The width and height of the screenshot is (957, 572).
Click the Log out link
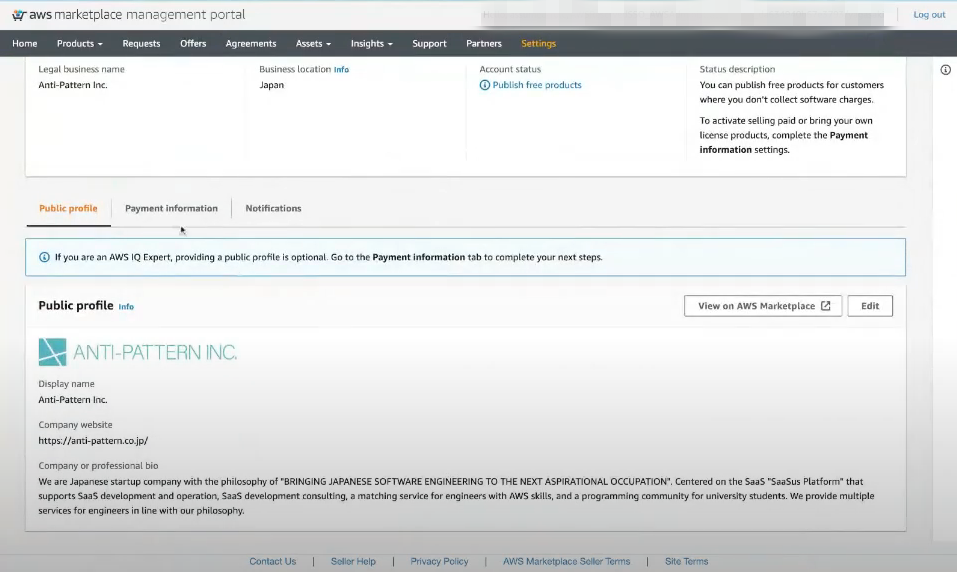coord(929,15)
